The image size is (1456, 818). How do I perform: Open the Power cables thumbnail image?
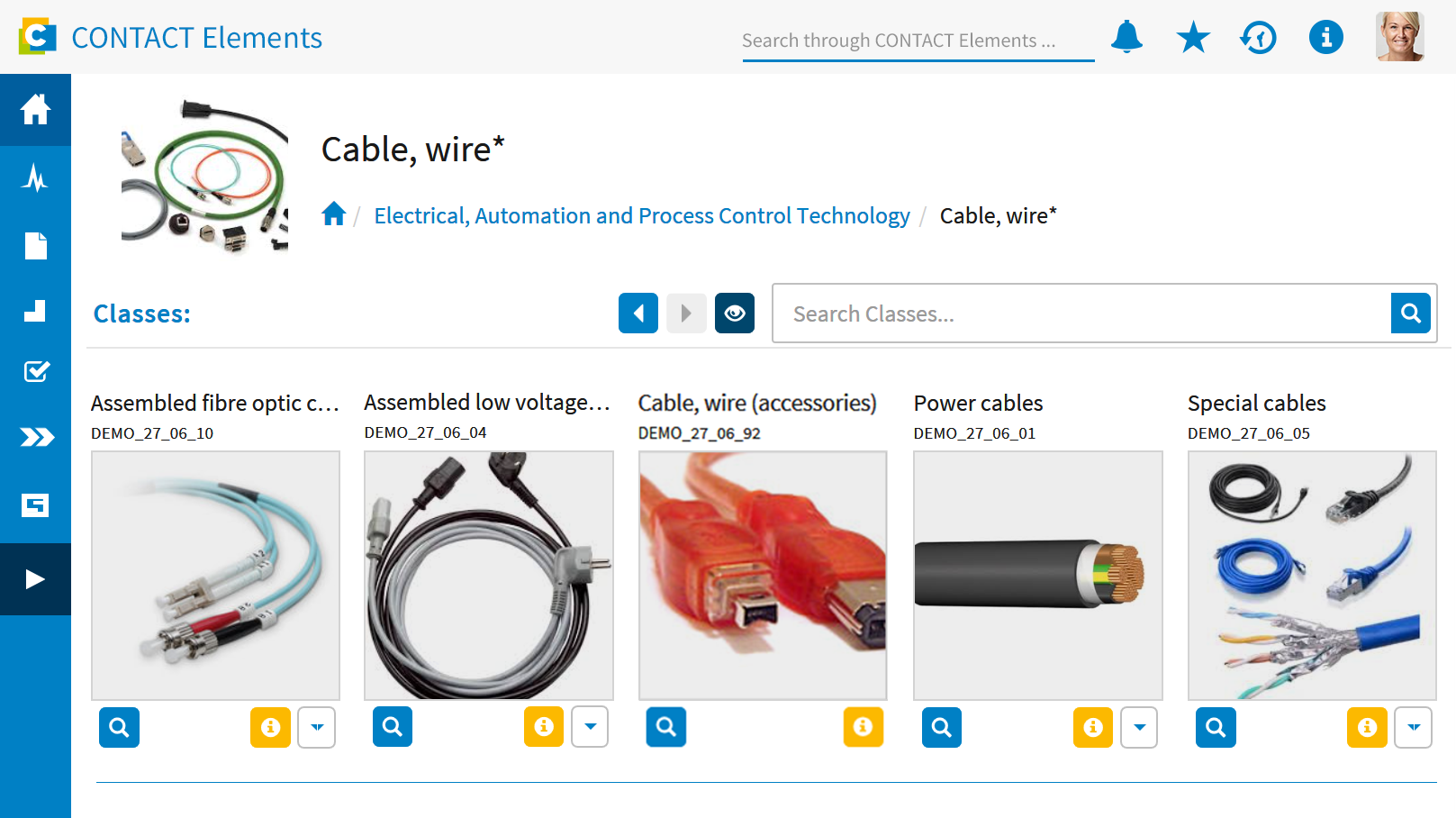point(1037,576)
